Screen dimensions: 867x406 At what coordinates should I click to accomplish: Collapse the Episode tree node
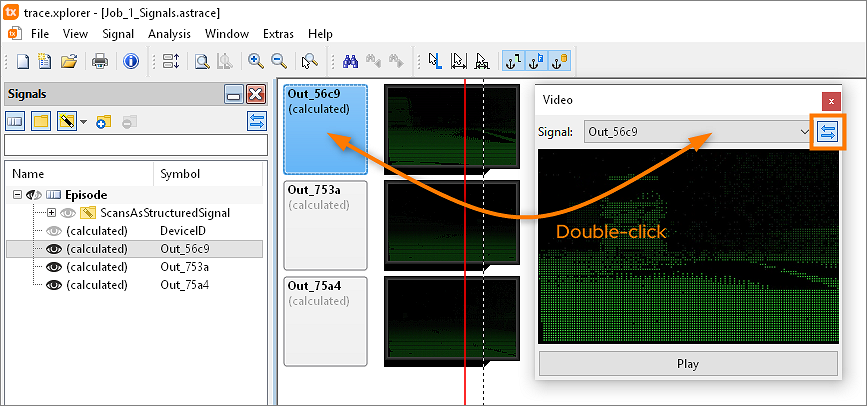pos(19,195)
